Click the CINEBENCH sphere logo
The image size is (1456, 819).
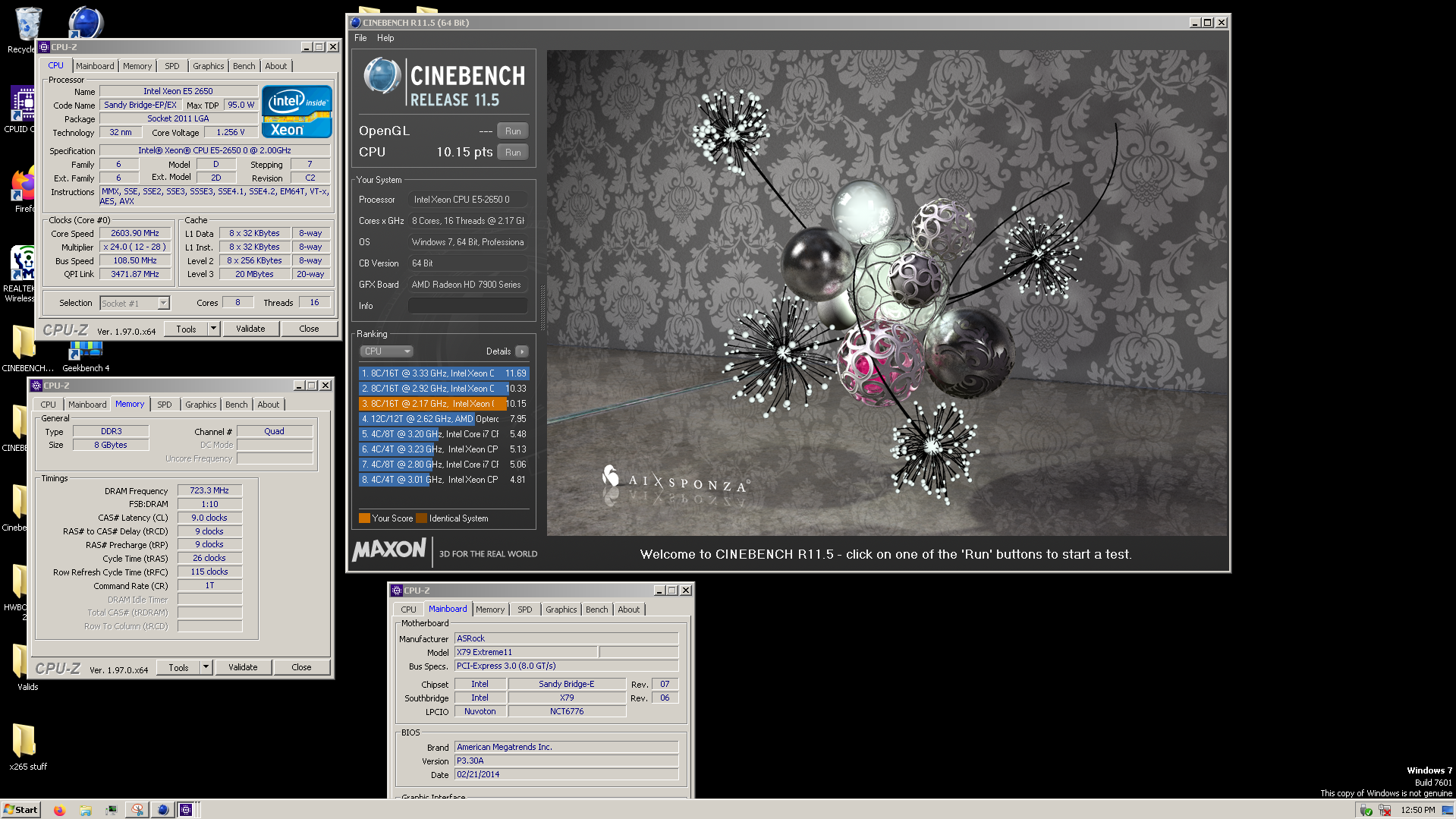pyautogui.click(x=382, y=76)
